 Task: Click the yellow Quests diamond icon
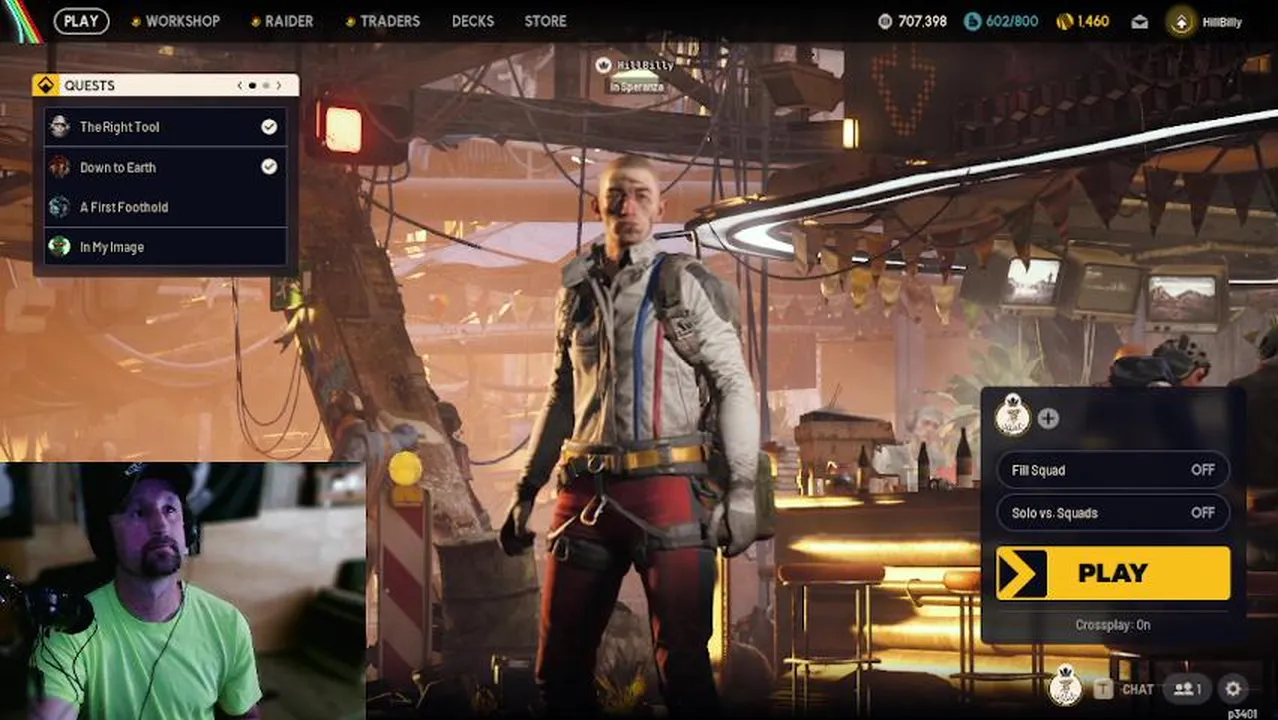click(x=45, y=85)
